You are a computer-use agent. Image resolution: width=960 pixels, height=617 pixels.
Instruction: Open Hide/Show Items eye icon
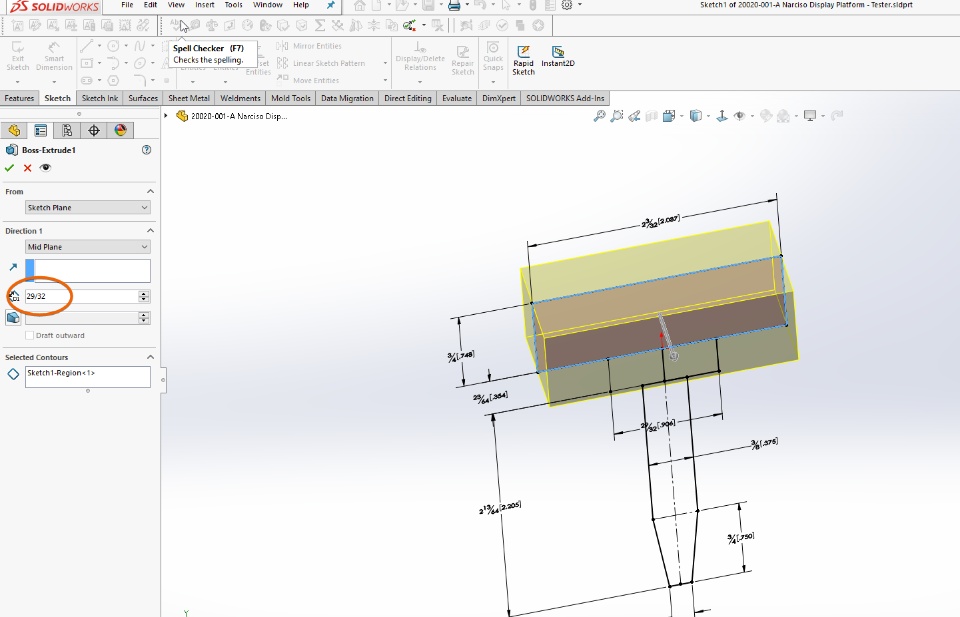click(740, 116)
